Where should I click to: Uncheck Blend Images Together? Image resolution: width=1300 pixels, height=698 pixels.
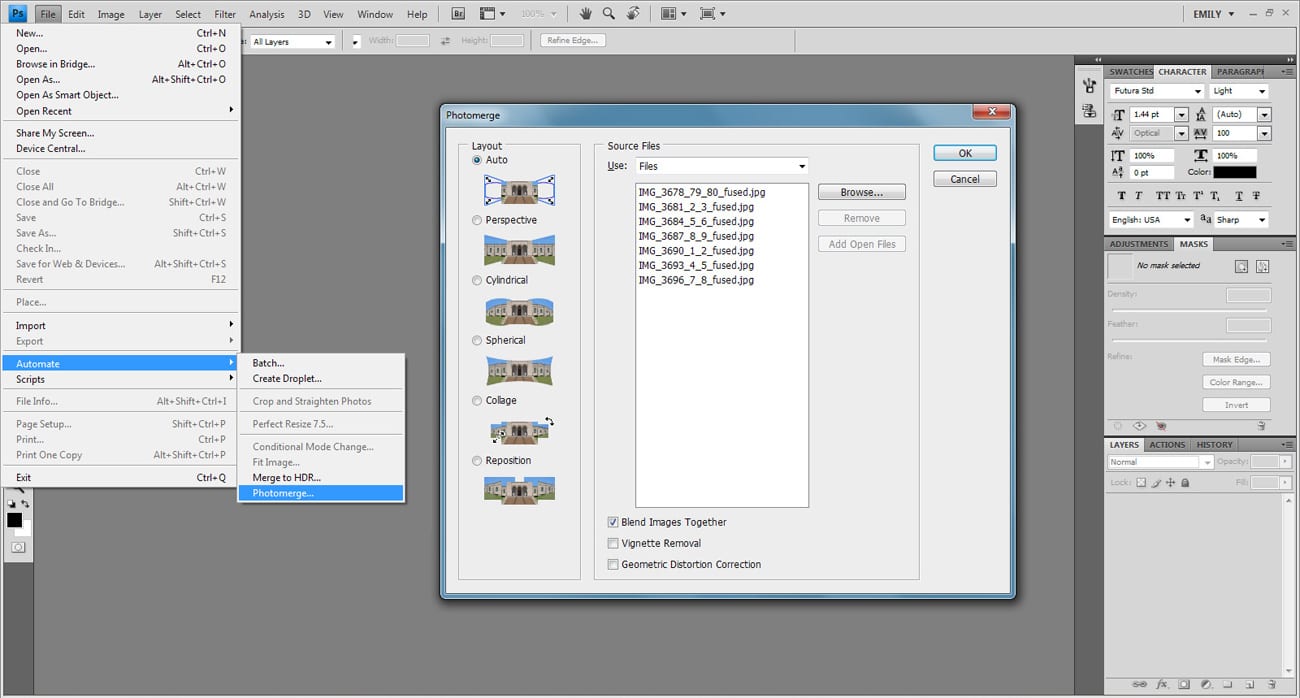pos(613,522)
